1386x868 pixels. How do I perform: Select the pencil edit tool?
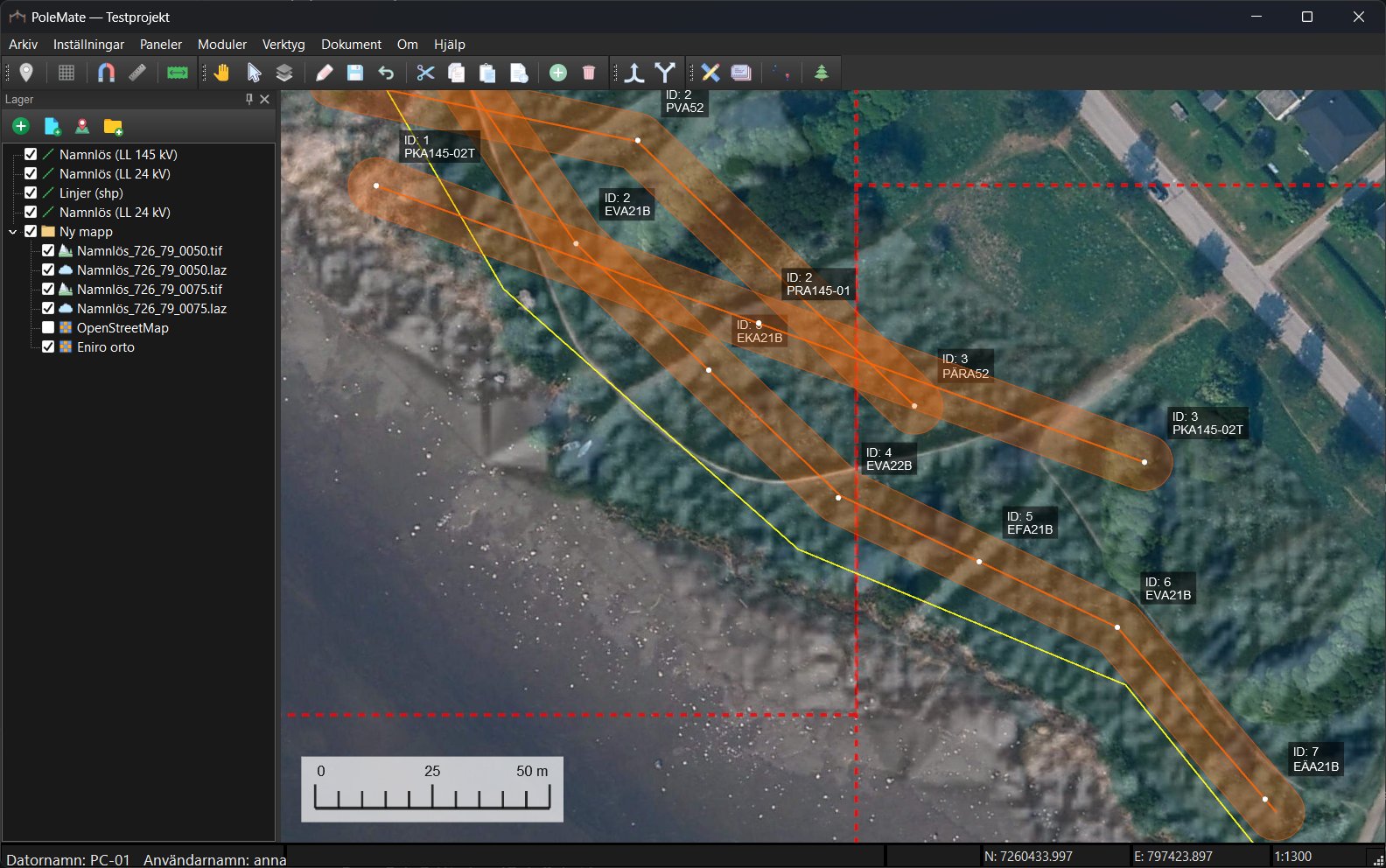click(324, 73)
